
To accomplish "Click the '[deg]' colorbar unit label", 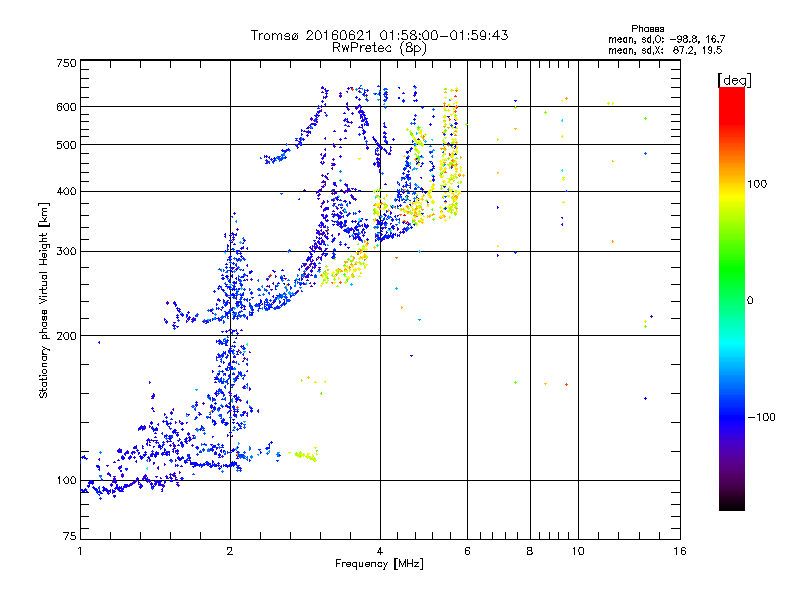I will pos(734,80).
